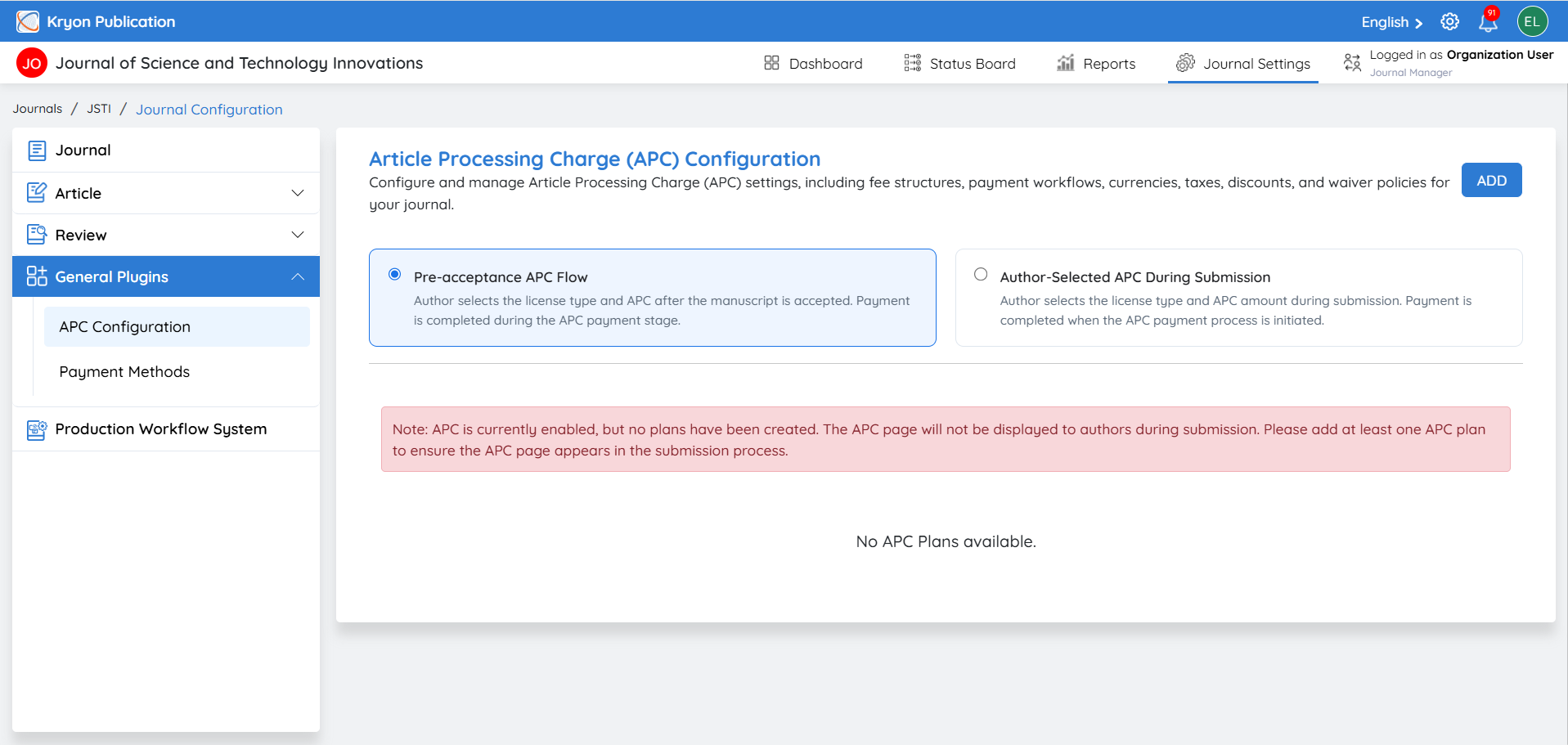This screenshot has width=1568, height=745.
Task: Expand the Review section chevron
Action: tap(298, 235)
